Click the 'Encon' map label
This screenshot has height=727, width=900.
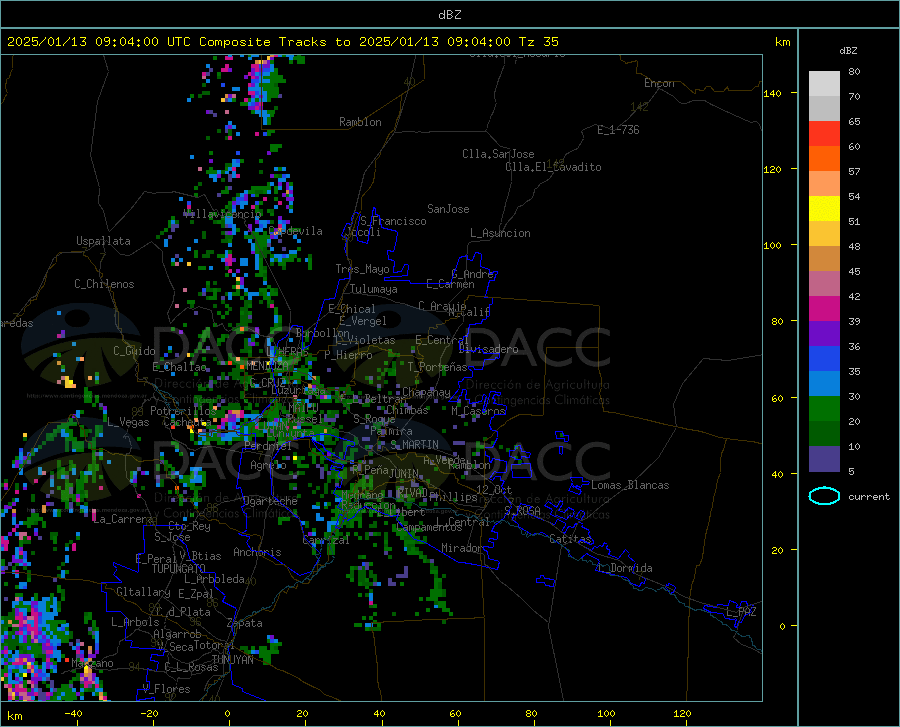tap(659, 83)
